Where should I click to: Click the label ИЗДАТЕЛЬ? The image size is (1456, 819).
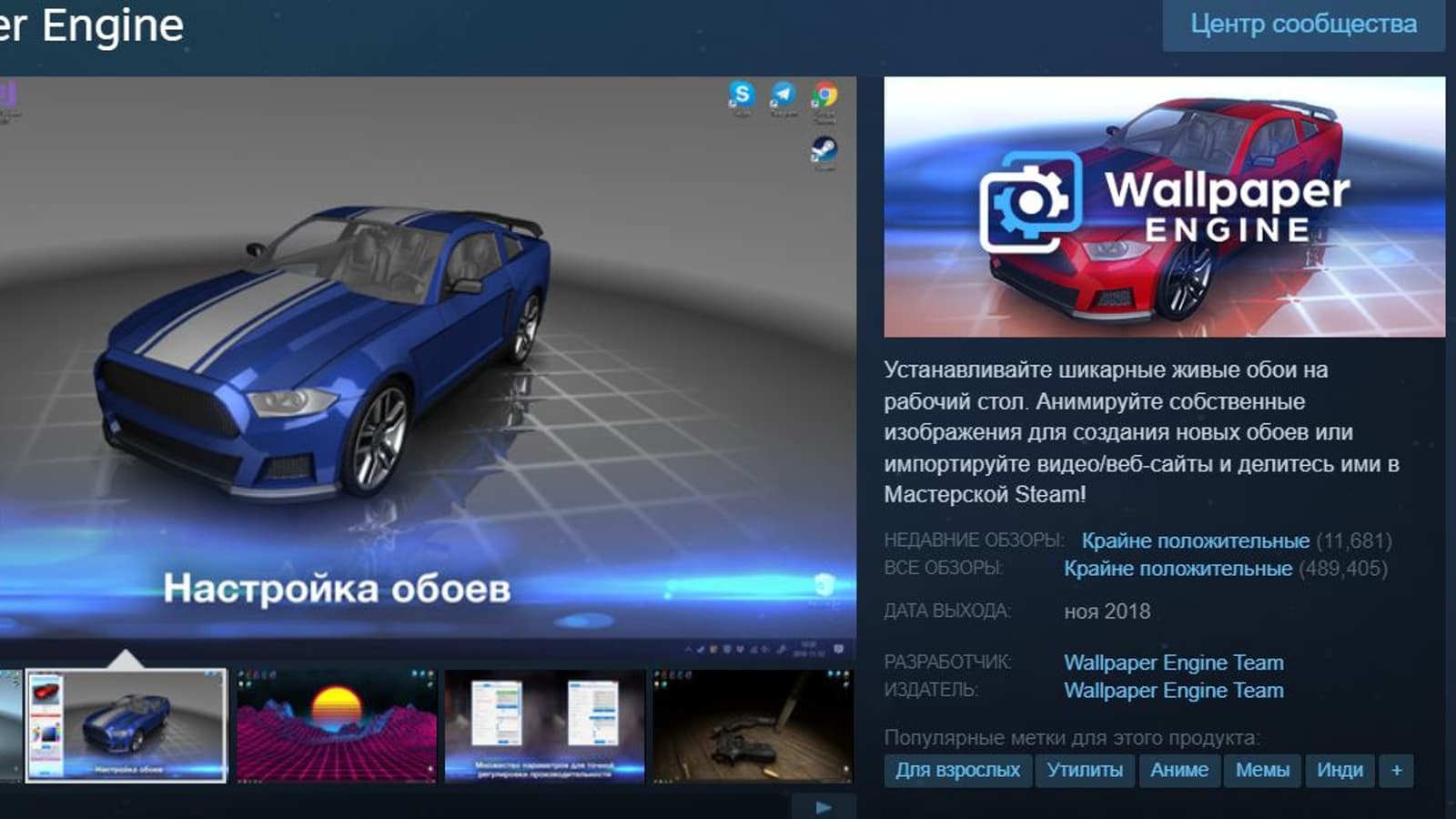tap(931, 691)
